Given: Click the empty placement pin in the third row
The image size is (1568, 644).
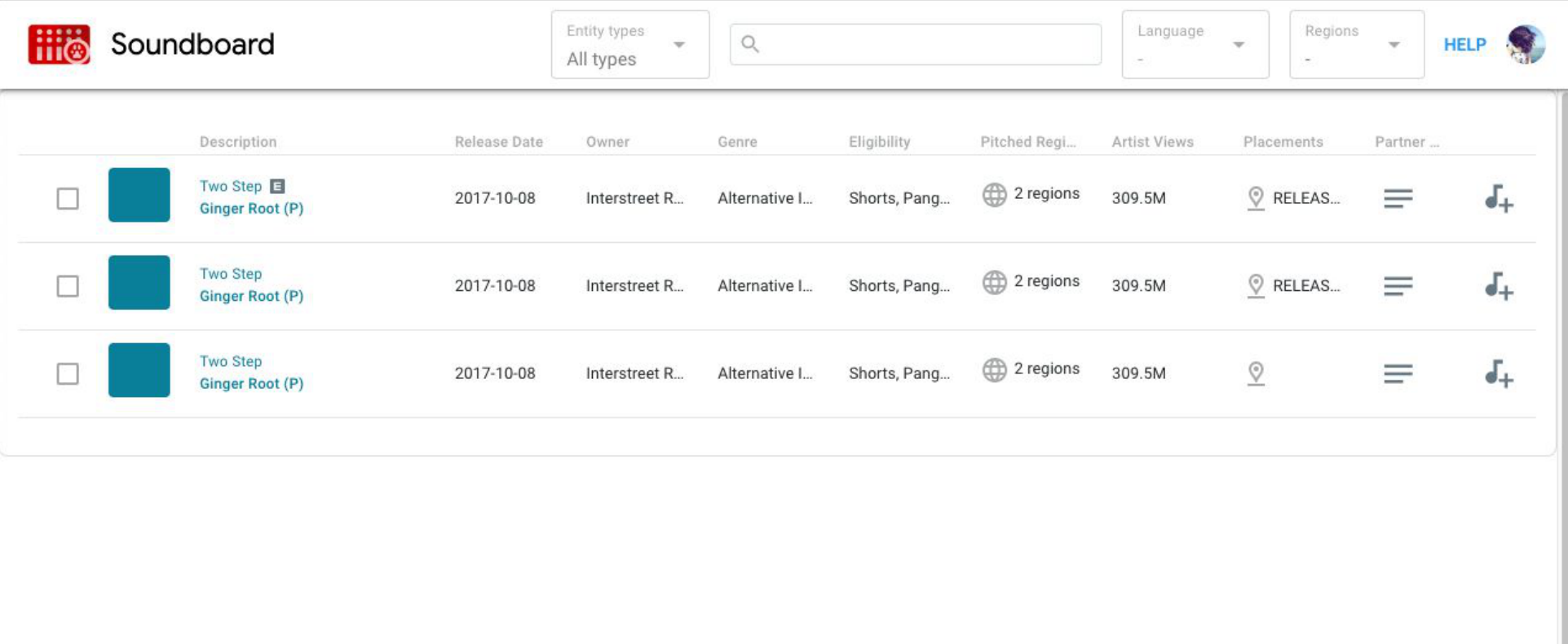Looking at the screenshot, I should click(x=1256, y=373).
